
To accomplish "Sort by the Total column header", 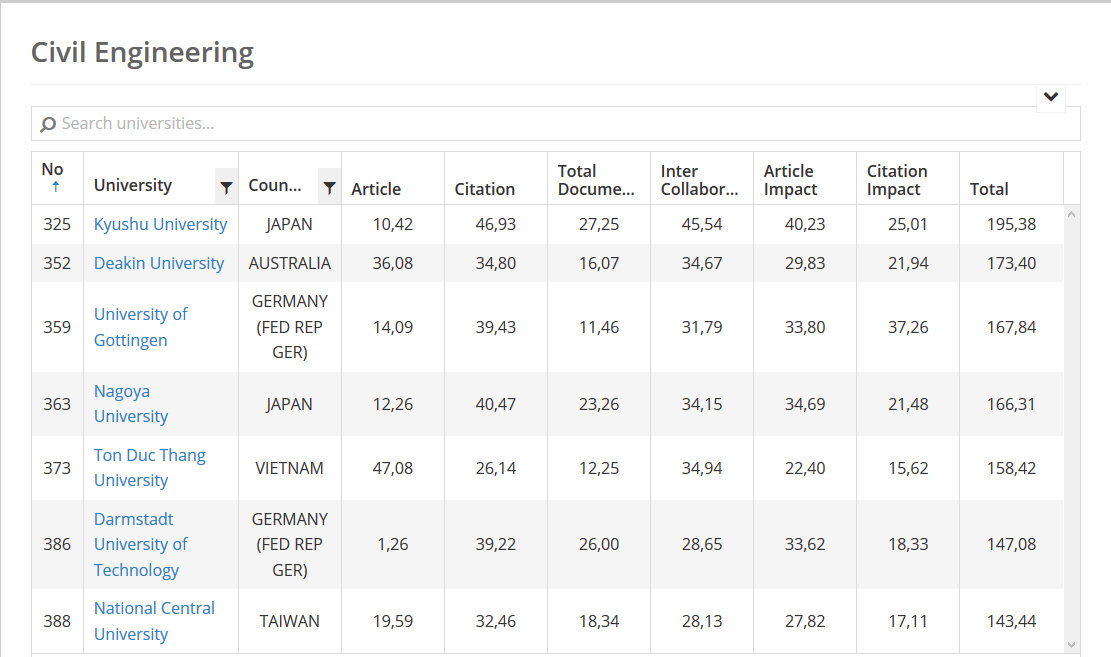I will click(989, 189).
